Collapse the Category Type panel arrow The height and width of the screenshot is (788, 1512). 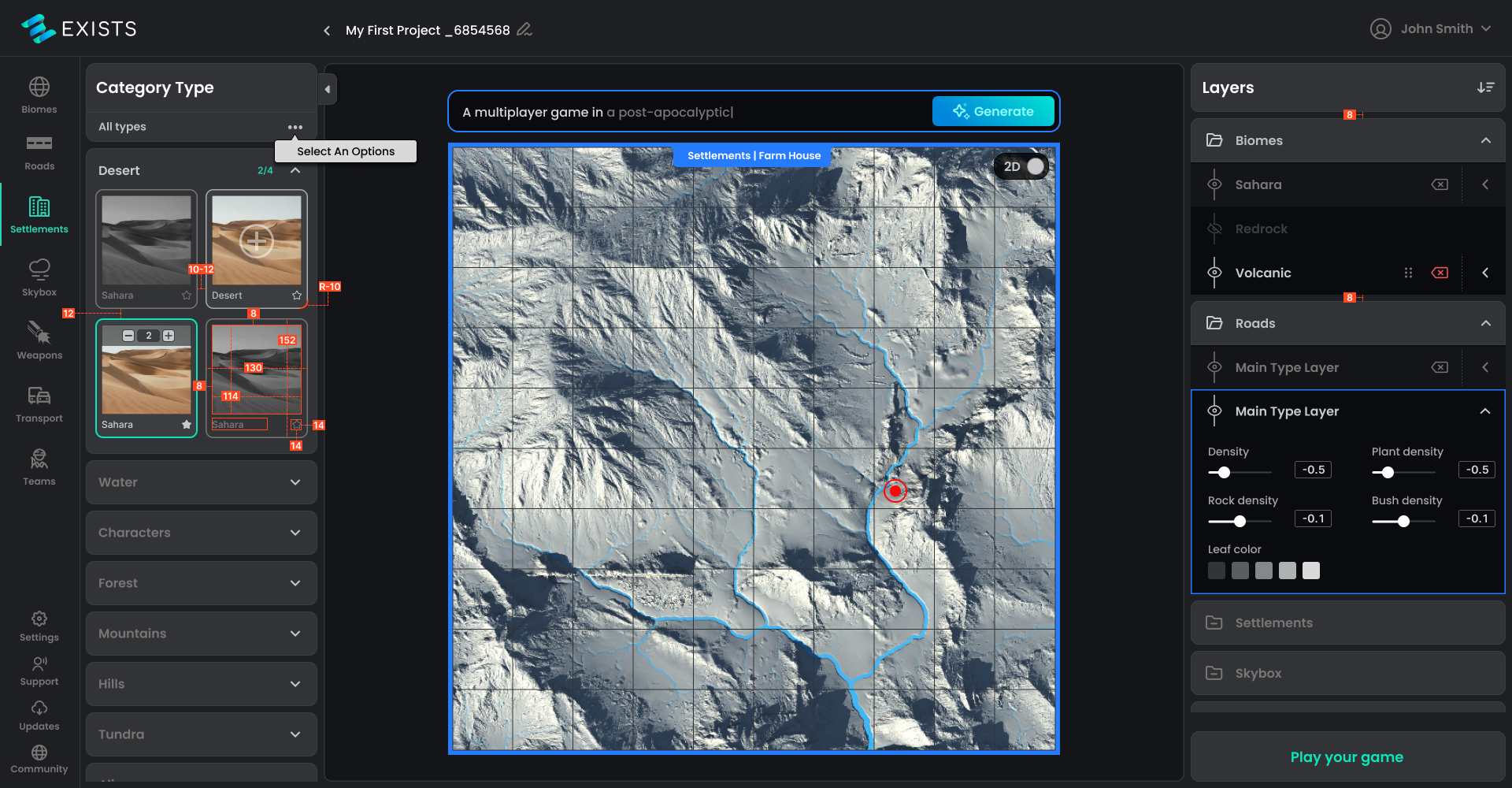[x=328, y=89]
